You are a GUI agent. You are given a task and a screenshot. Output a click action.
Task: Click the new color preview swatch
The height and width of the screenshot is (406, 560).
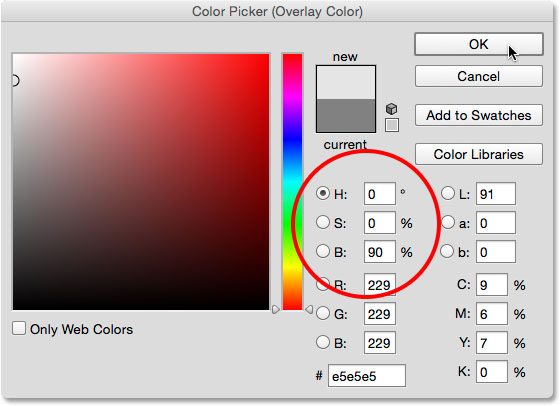coord(346,82)
